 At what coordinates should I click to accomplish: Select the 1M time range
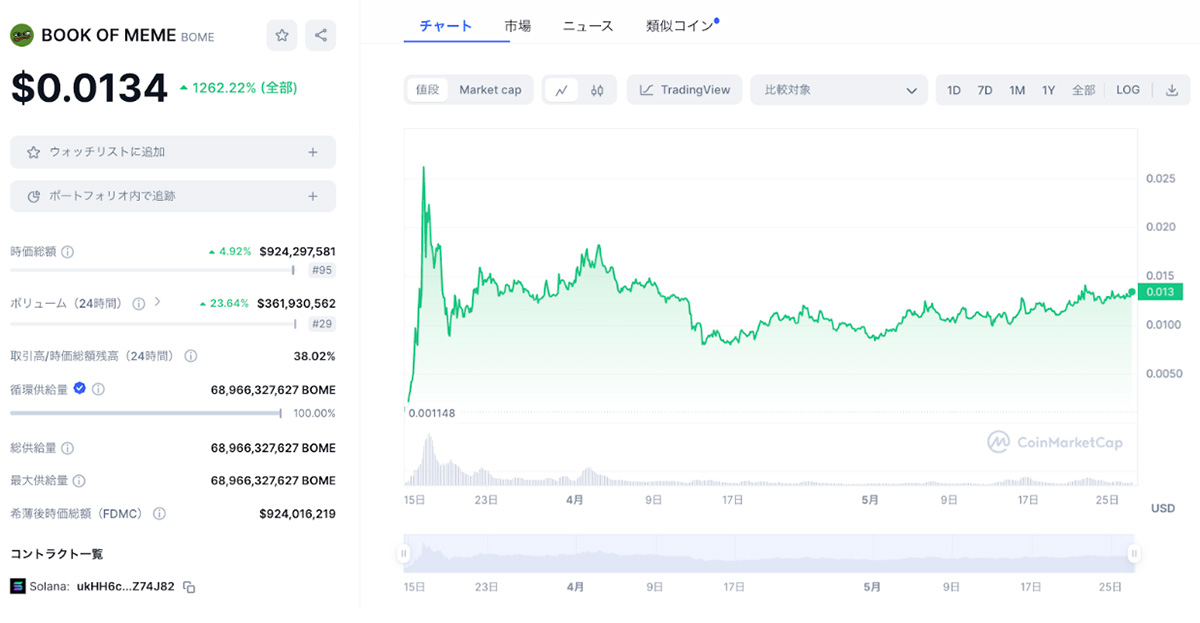click(x=1017, y=90)
